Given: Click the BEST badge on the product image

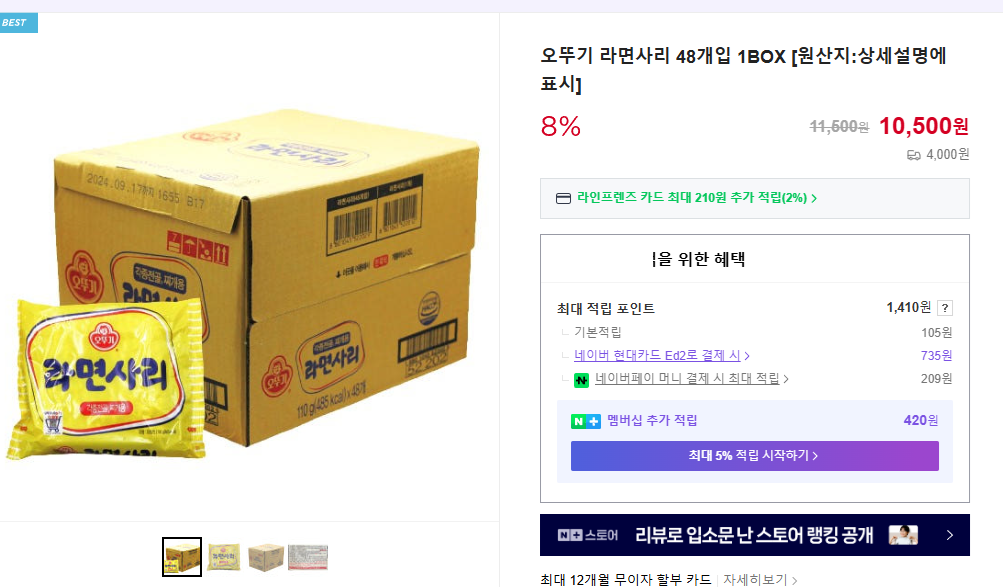Looking at the screenshot, I should click(x=17, y=23).
